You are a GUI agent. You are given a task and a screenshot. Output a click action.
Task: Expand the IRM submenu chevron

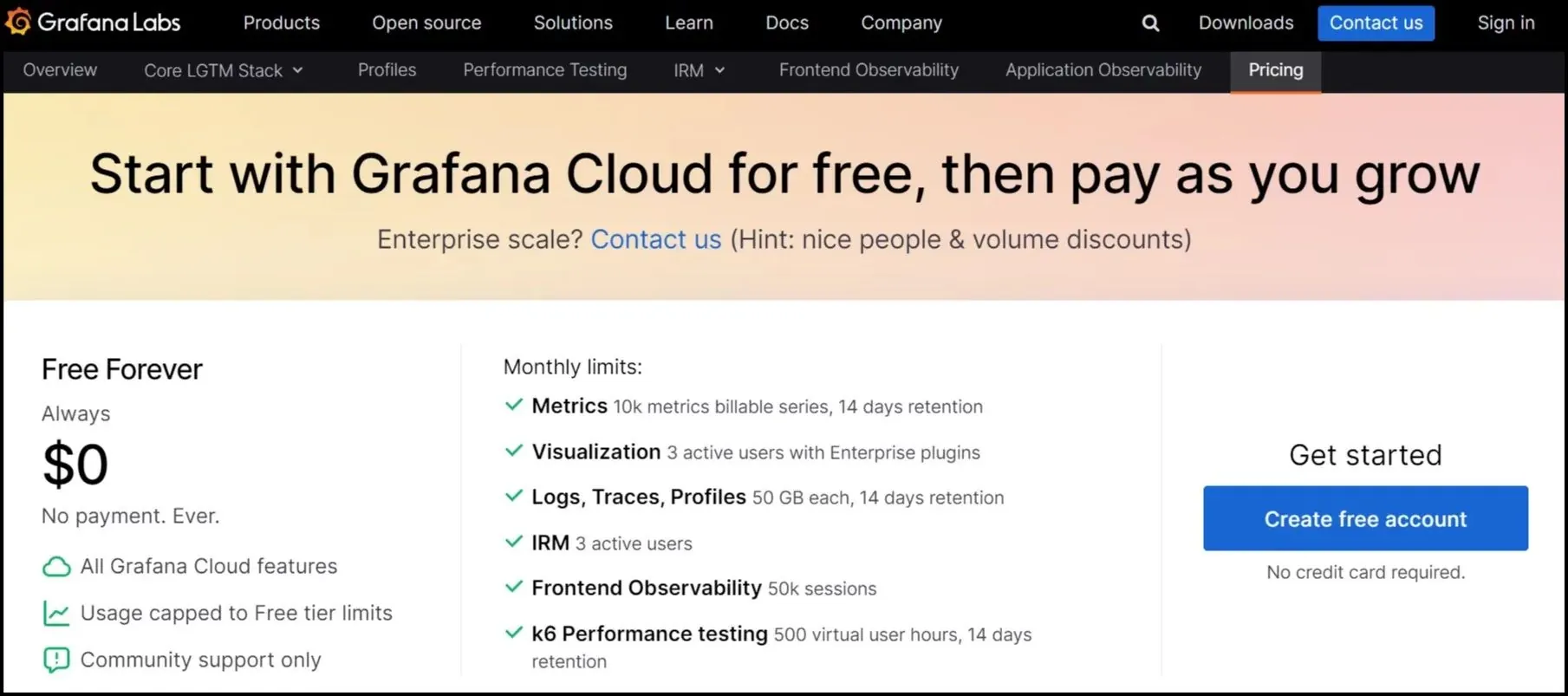[x=719, y=70]
